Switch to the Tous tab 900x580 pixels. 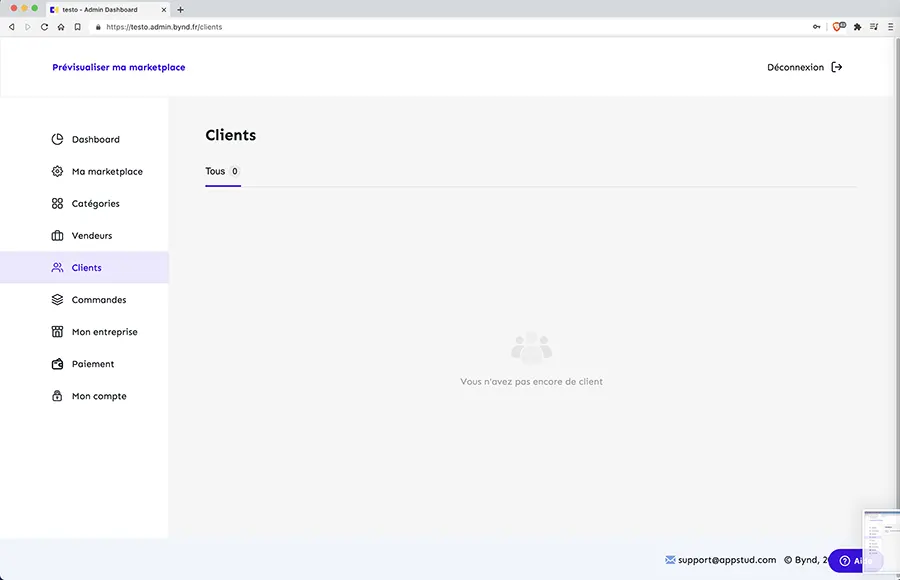tap(223, 171)
